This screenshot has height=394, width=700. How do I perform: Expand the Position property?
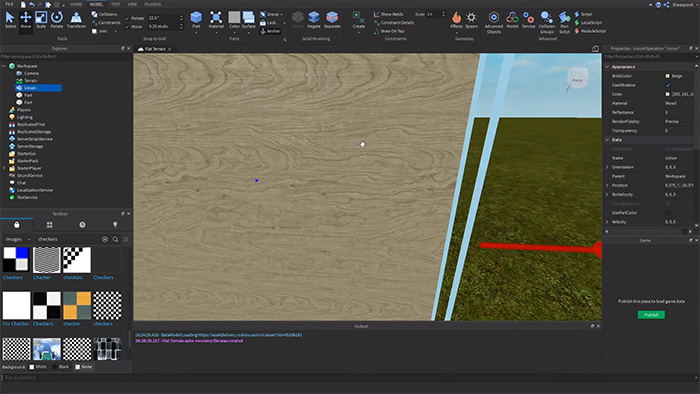click(607, 185)
